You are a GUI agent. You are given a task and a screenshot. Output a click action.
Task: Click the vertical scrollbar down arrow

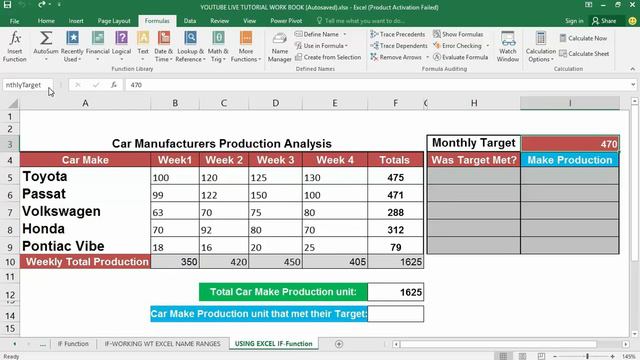tap(635, 334)
